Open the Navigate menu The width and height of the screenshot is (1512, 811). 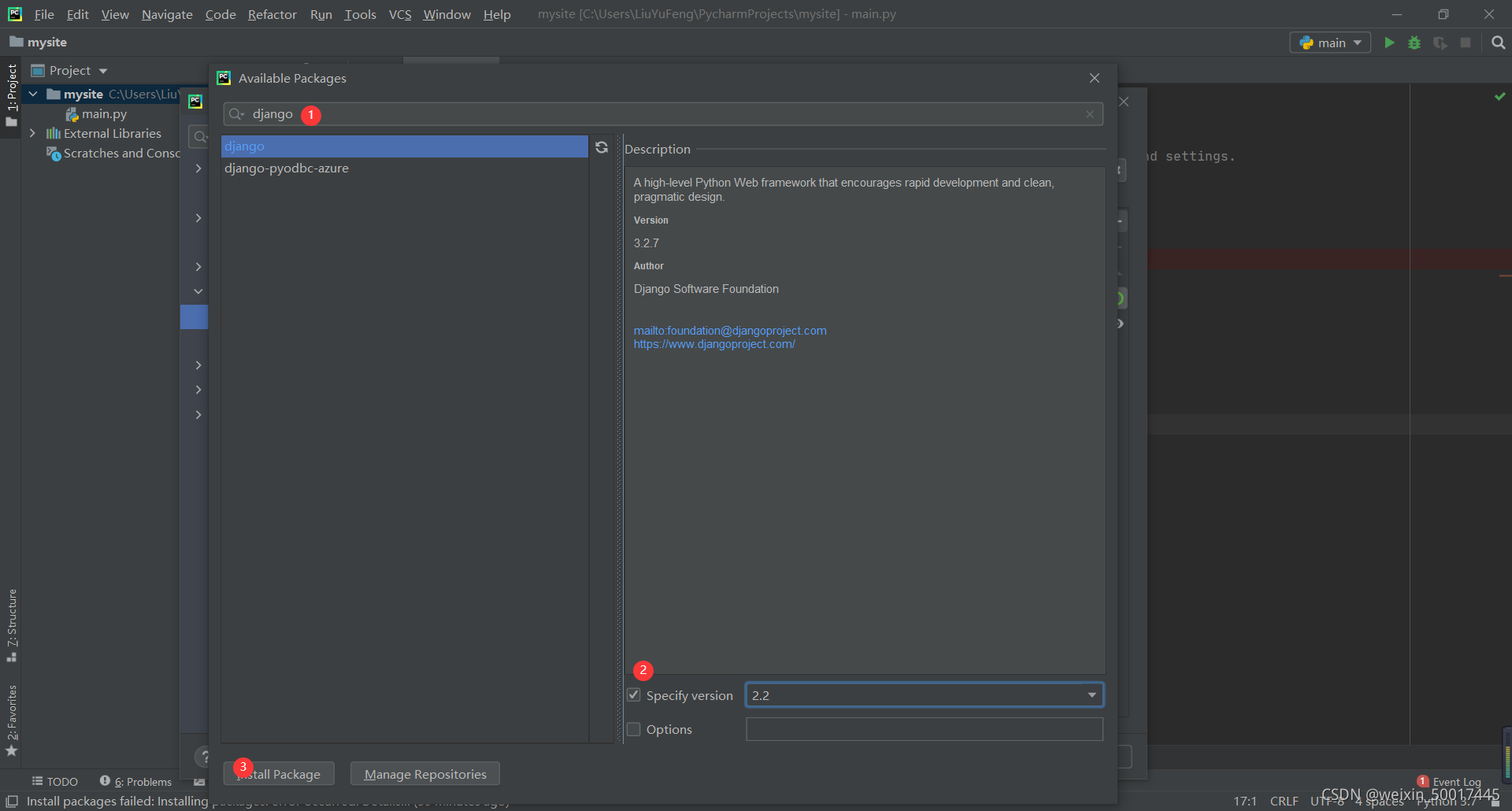[x=167, y=14]
